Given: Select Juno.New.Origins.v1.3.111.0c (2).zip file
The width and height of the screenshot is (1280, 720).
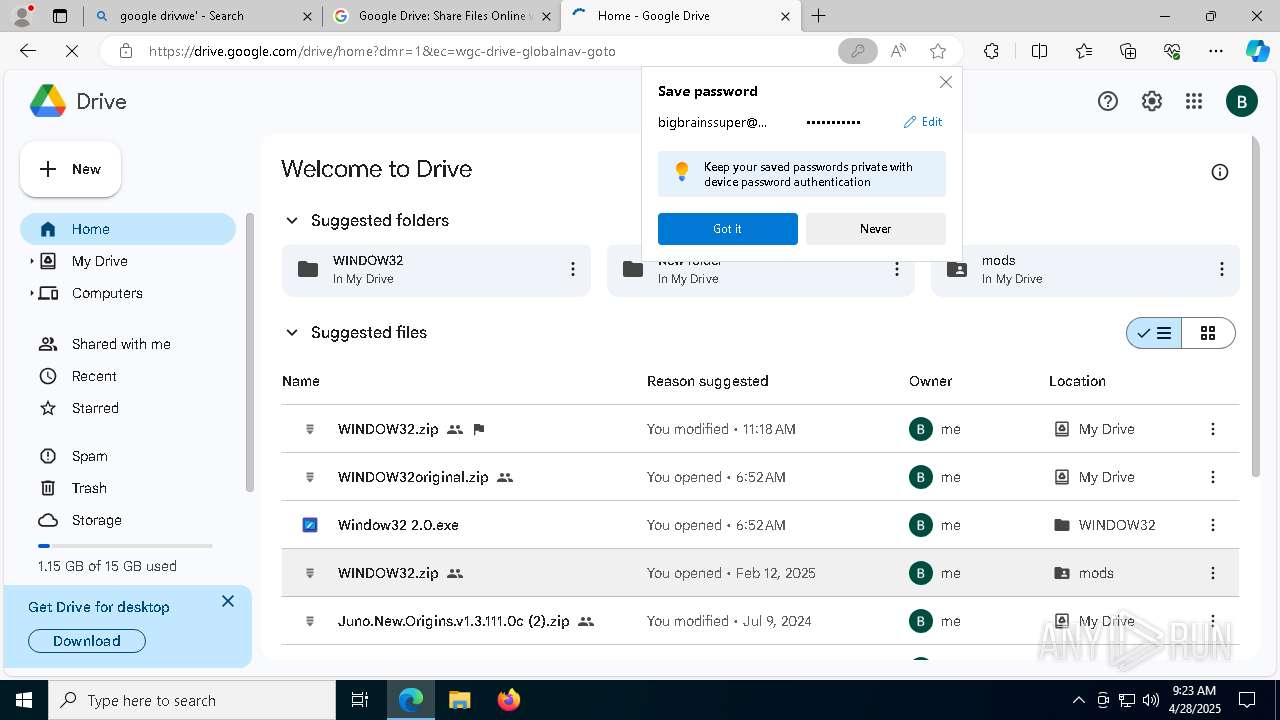Looking at the screenshot, I should tap(760, 621).
